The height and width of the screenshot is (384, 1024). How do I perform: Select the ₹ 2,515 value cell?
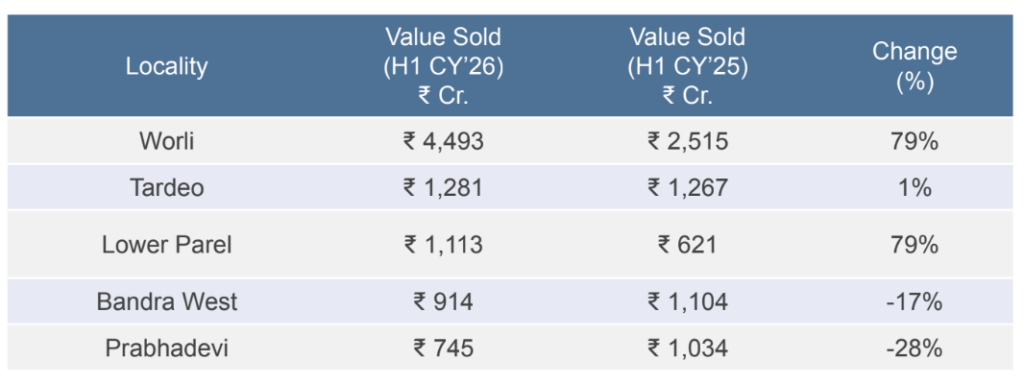(x=687, y=141)
